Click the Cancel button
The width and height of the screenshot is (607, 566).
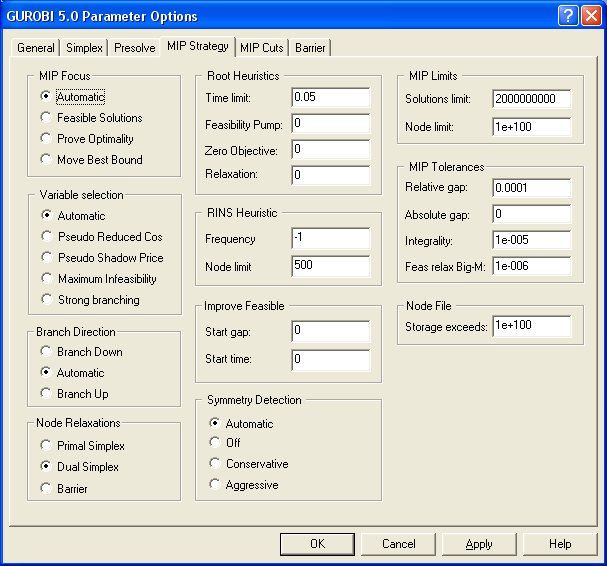point(398,544)
